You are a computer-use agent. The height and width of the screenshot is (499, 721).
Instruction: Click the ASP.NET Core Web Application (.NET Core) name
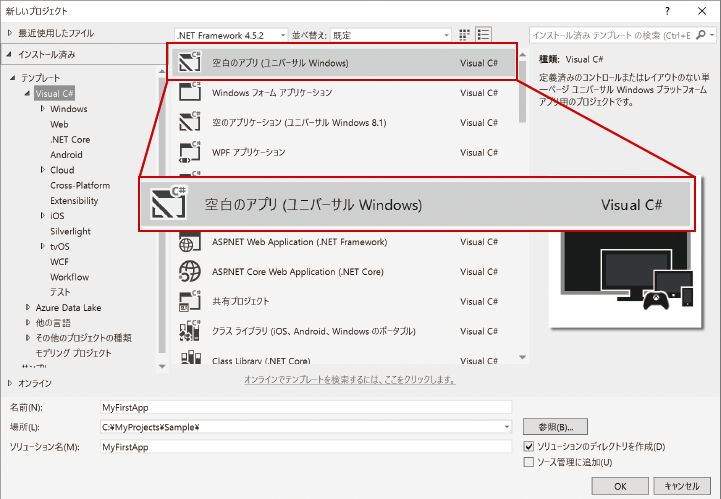(298, 272)
